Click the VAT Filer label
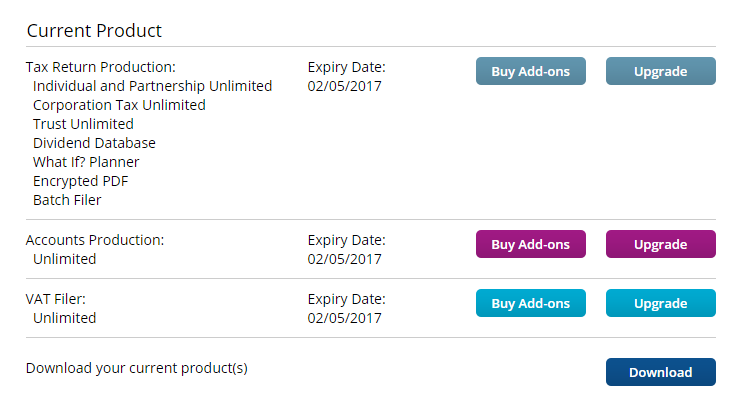The height and width of the screenshot is (401, 749). (x=58, y=299)
